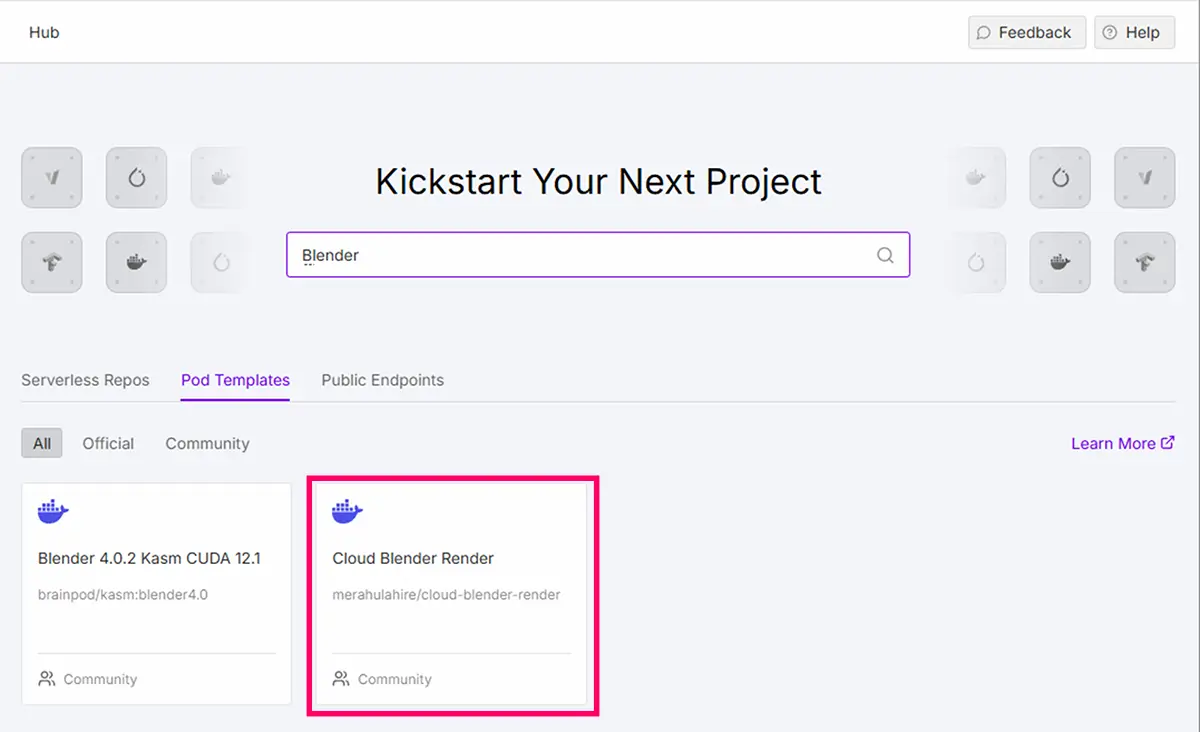Select the Pod Templates tab
Viewport: 1200px width, 732px height.
point(235,380)
